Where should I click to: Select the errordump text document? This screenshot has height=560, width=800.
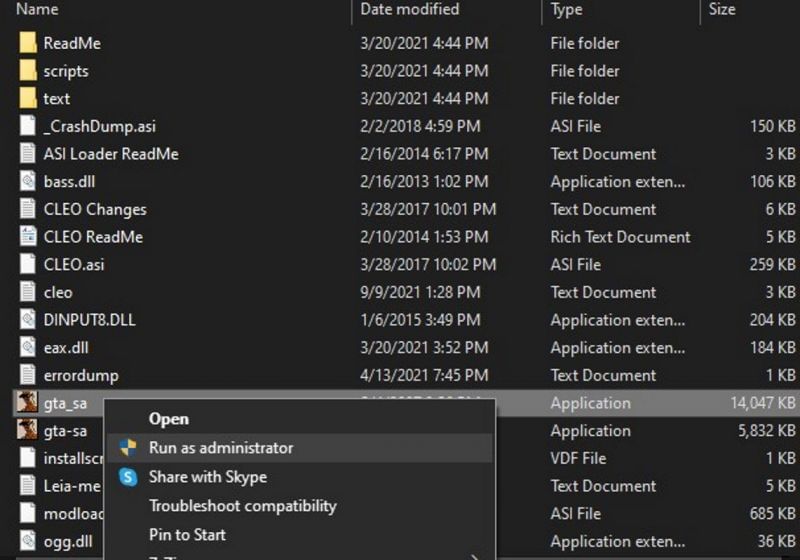[80, 375]
